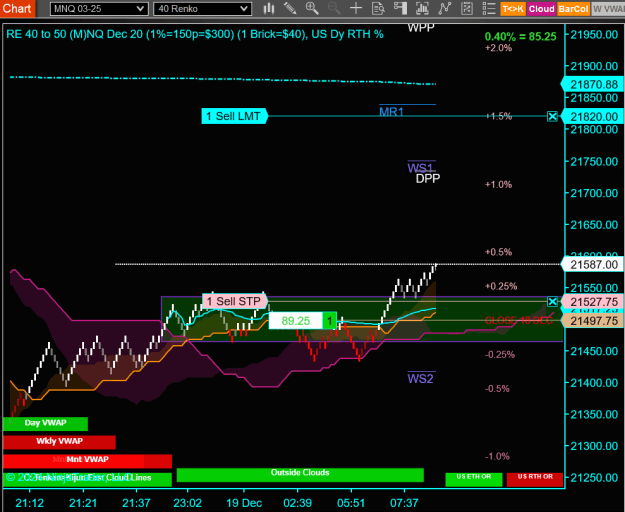This screenshot has height=512, width=625.
Task: Click the 23:02 time axis label
Action: point(187,503)
